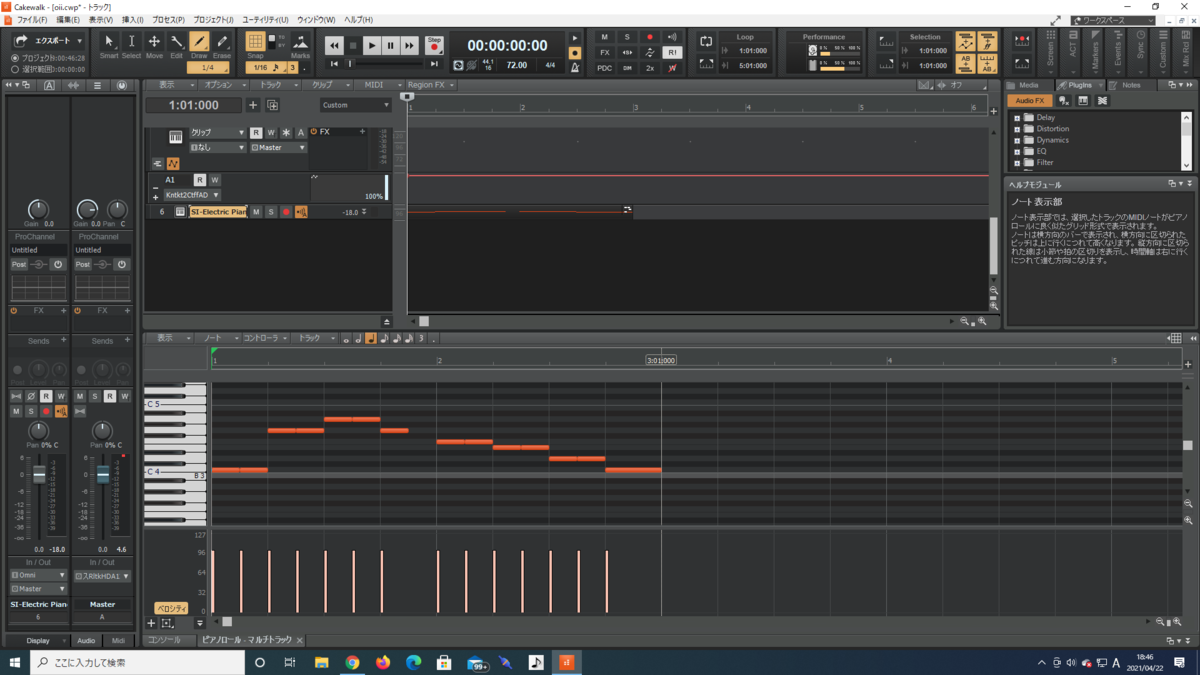Click the metronome icon in transport
Image resolution: width=1200 pixels, height=675 pixels.
click(x=575, y=66)
